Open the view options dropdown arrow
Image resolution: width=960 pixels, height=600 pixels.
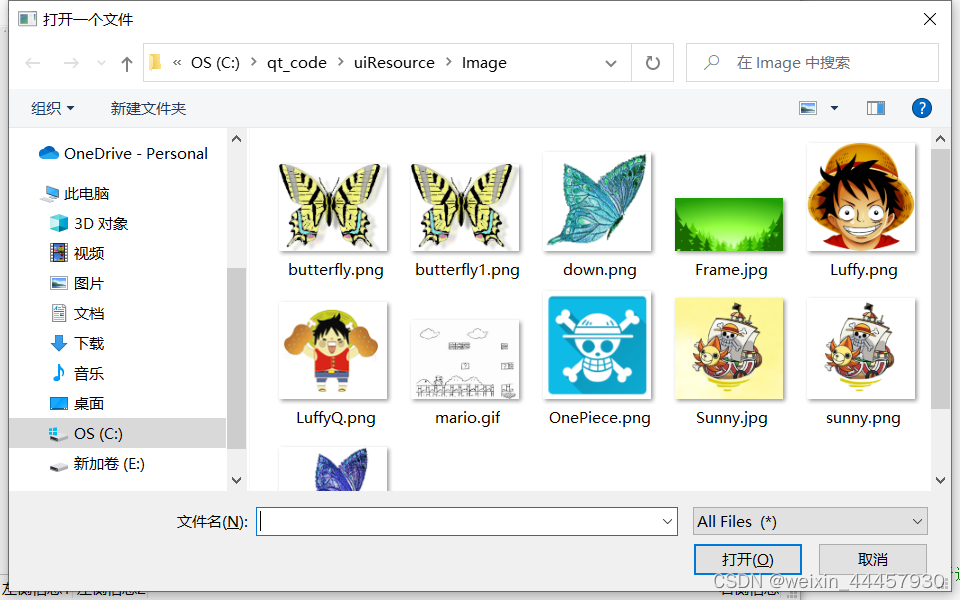point(834,108)
